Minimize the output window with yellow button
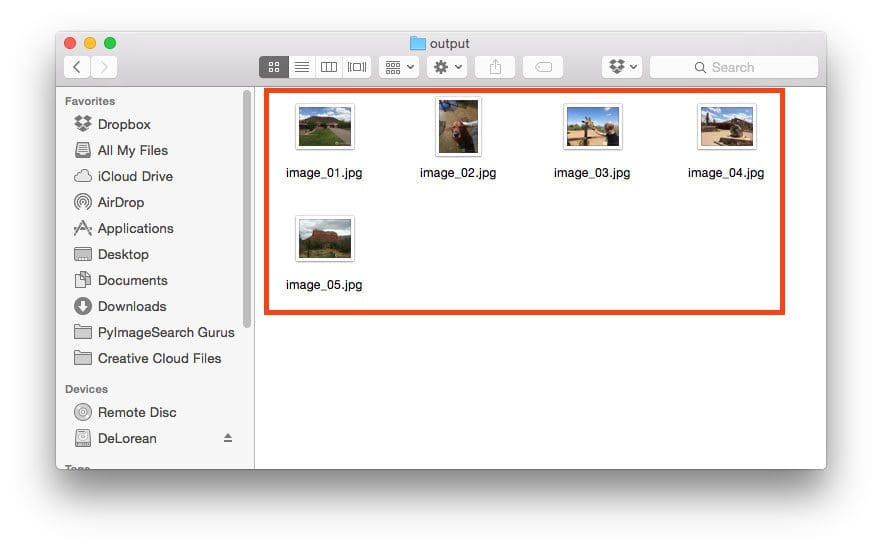Image resolution: width=882 pixels, height=549 pixels. point(90,43)
